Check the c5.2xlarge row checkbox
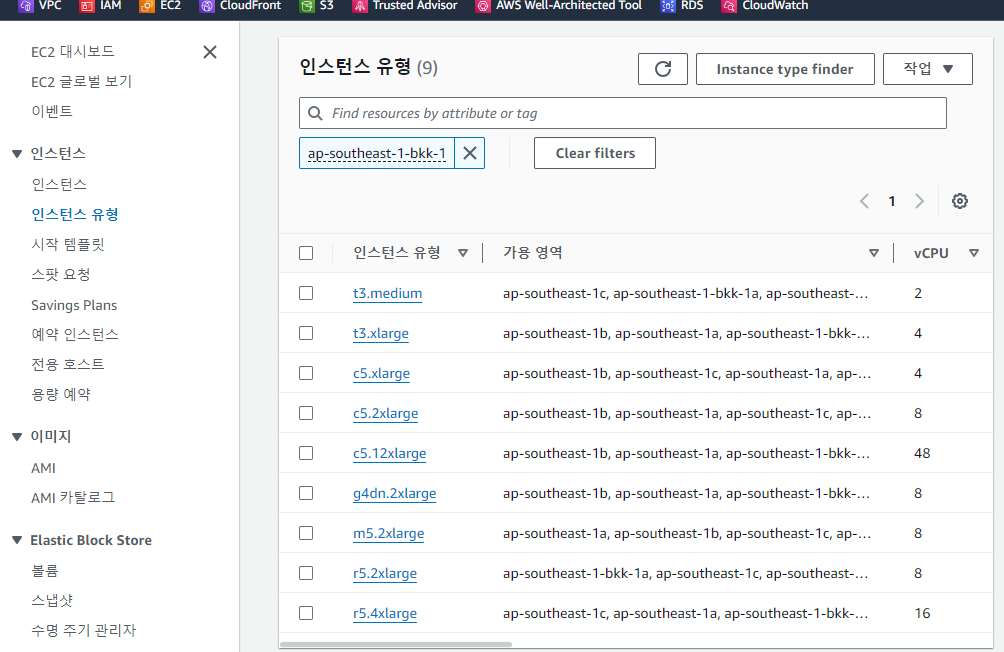Image resolution: width=1004 pixels, height=652 pixels. pos(306,413)
